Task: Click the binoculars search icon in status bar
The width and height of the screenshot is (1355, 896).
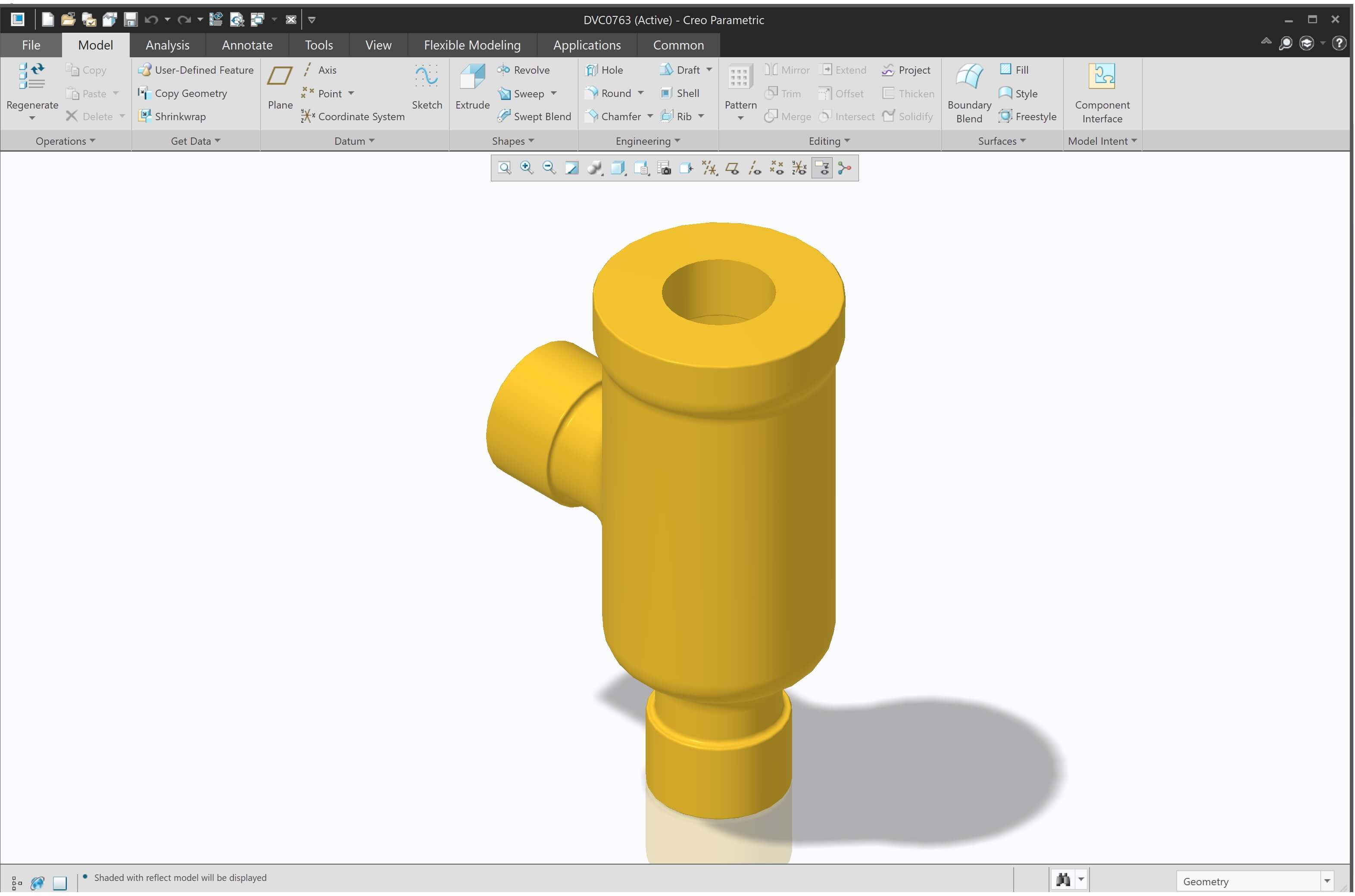Action: coord(1063,880)
